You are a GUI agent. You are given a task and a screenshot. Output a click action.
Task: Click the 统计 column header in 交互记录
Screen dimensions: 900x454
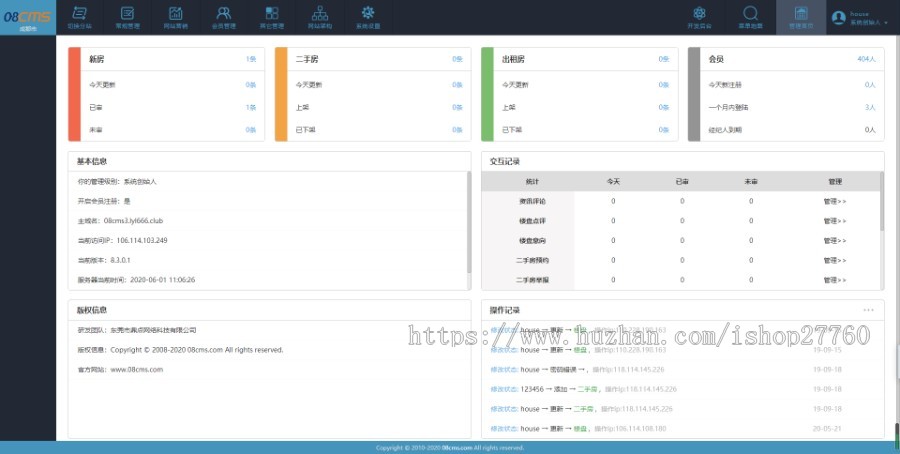532,181
